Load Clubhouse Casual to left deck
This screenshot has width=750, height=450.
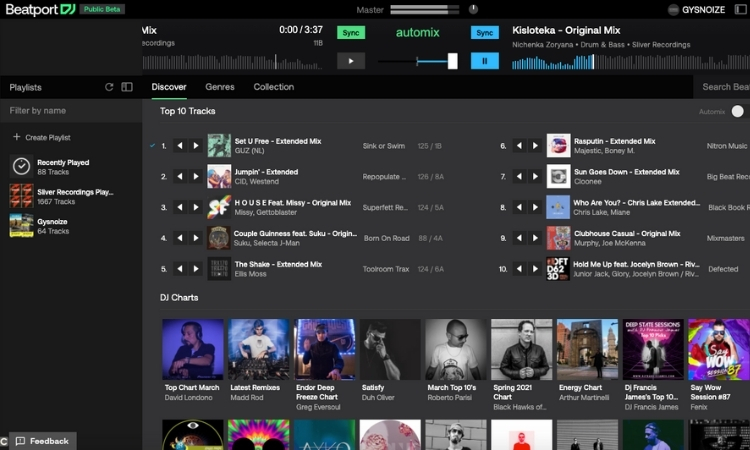[519, 238]
